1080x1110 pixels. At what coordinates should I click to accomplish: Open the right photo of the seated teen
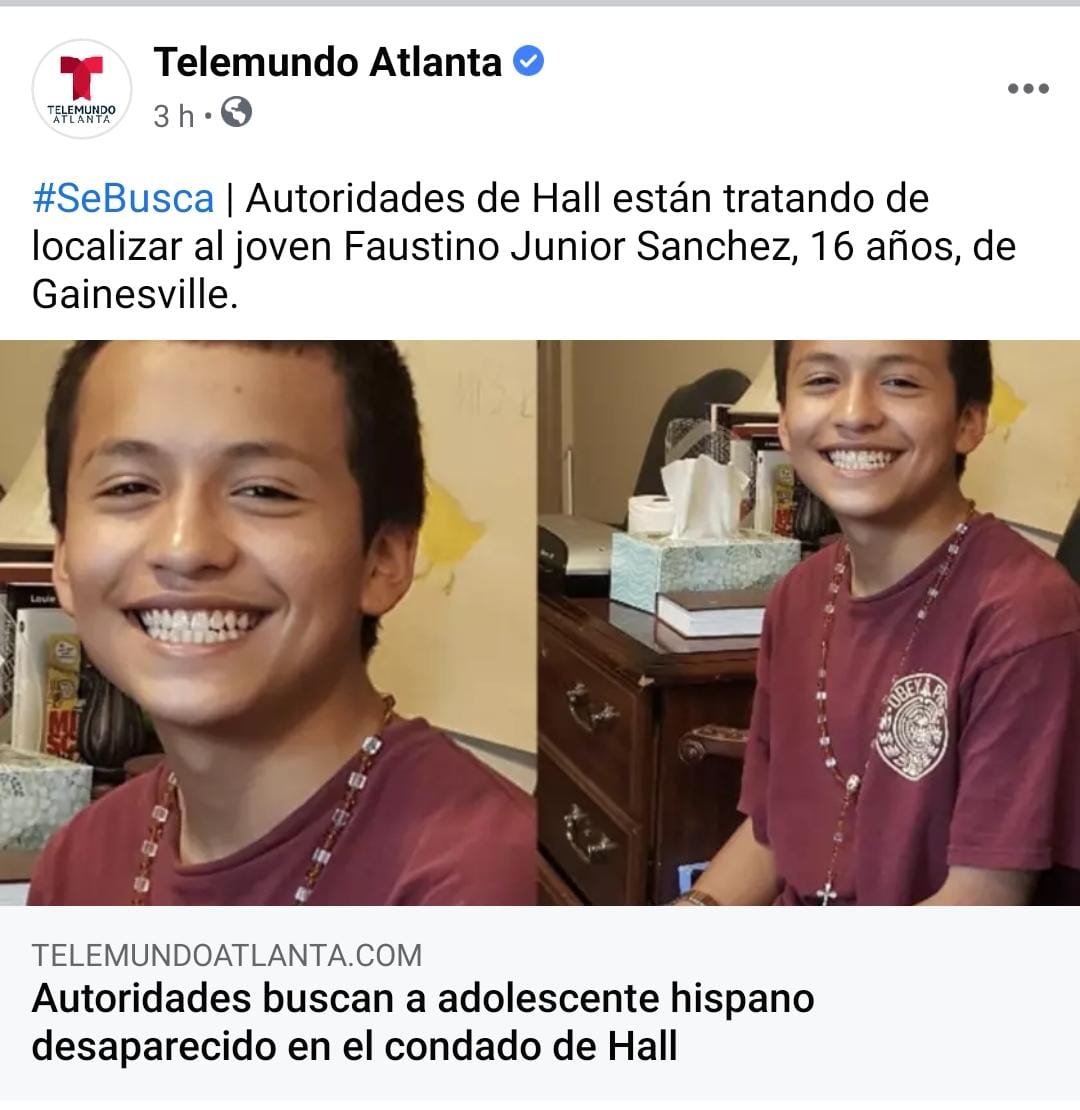(x=809, y=622)
